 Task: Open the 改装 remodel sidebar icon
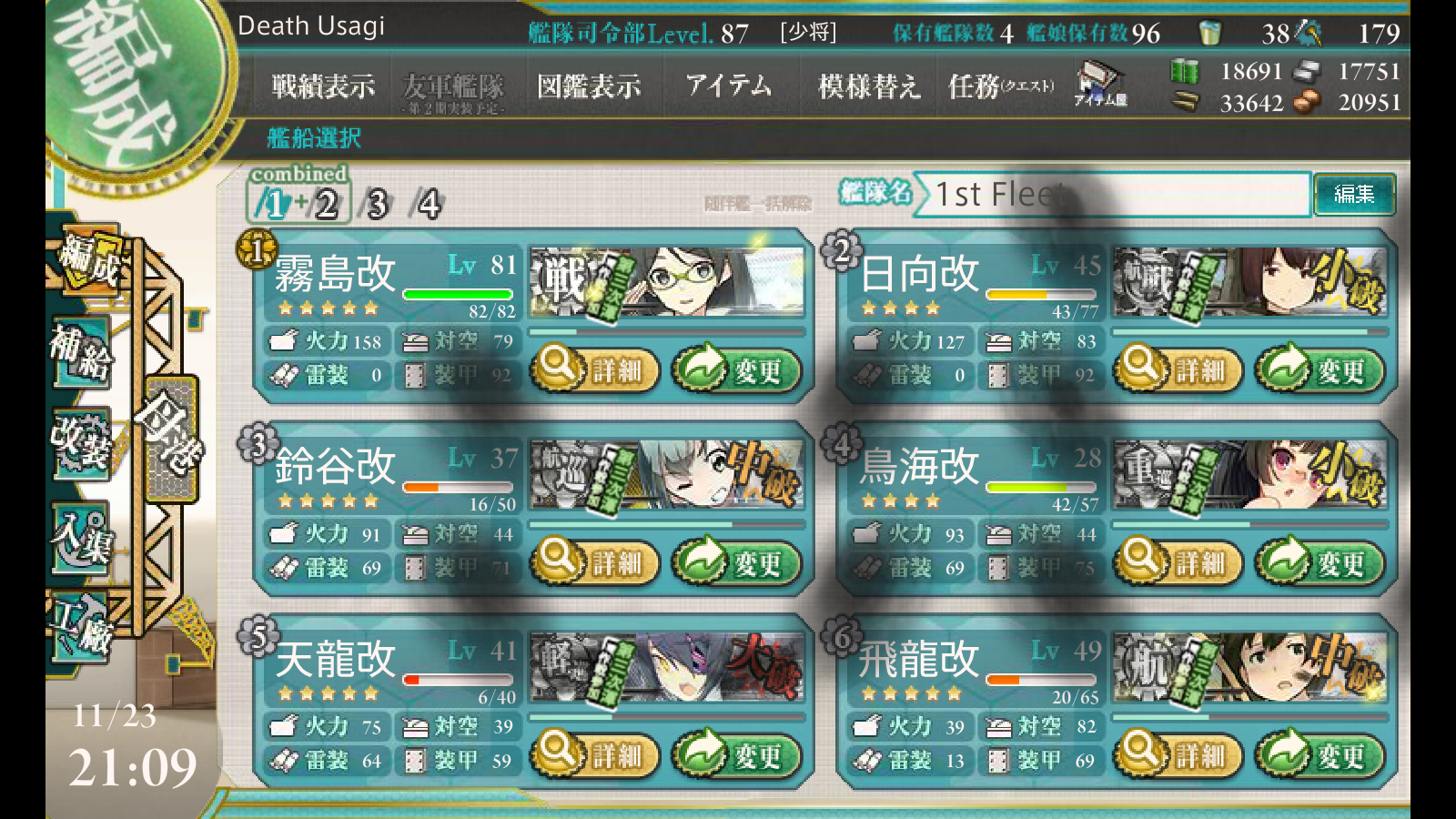pos(81,444)
